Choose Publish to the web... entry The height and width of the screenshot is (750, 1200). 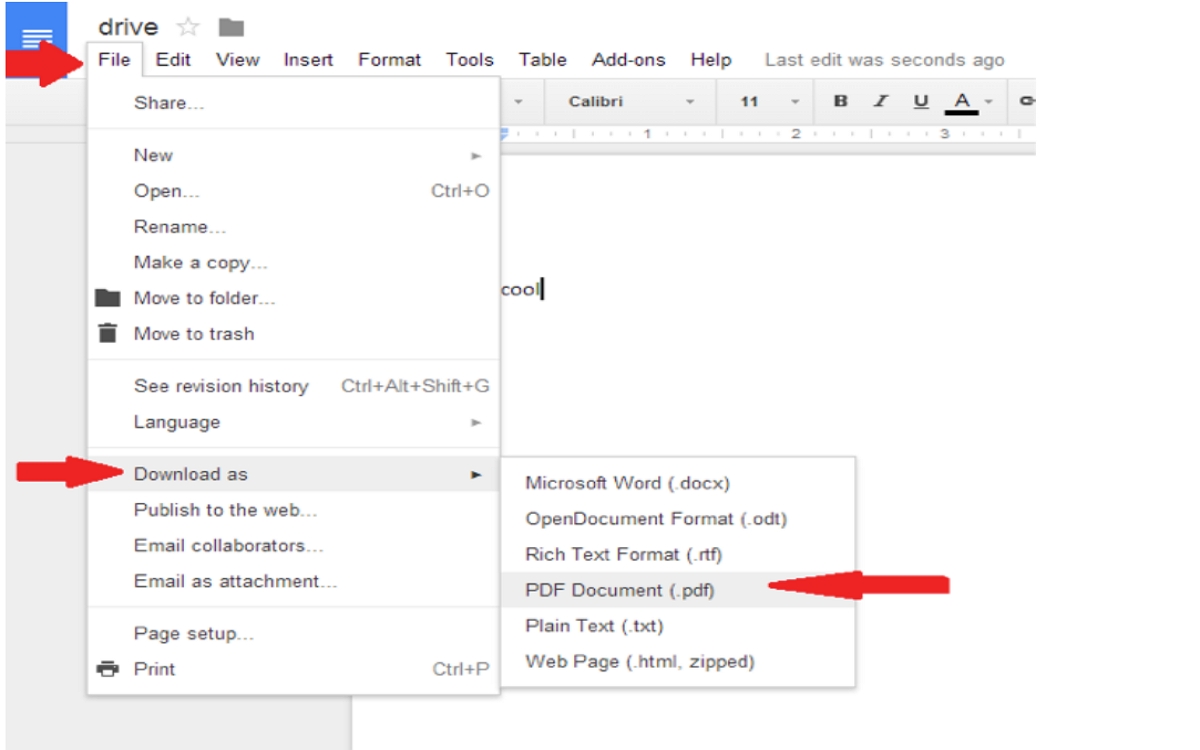coord(293,510)
